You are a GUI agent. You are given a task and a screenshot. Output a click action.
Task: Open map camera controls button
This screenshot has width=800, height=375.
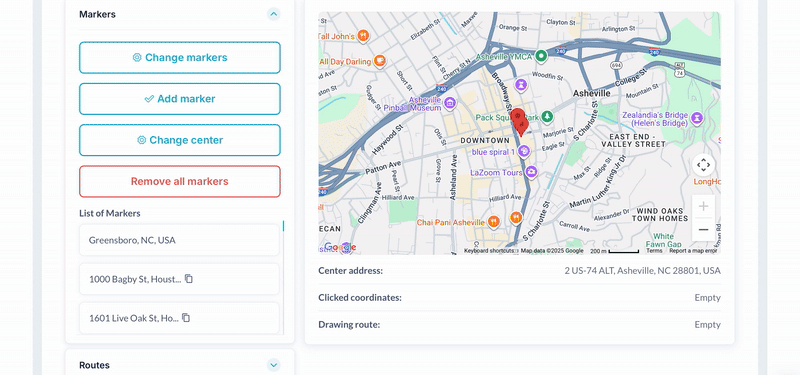(x=704, y=165)
